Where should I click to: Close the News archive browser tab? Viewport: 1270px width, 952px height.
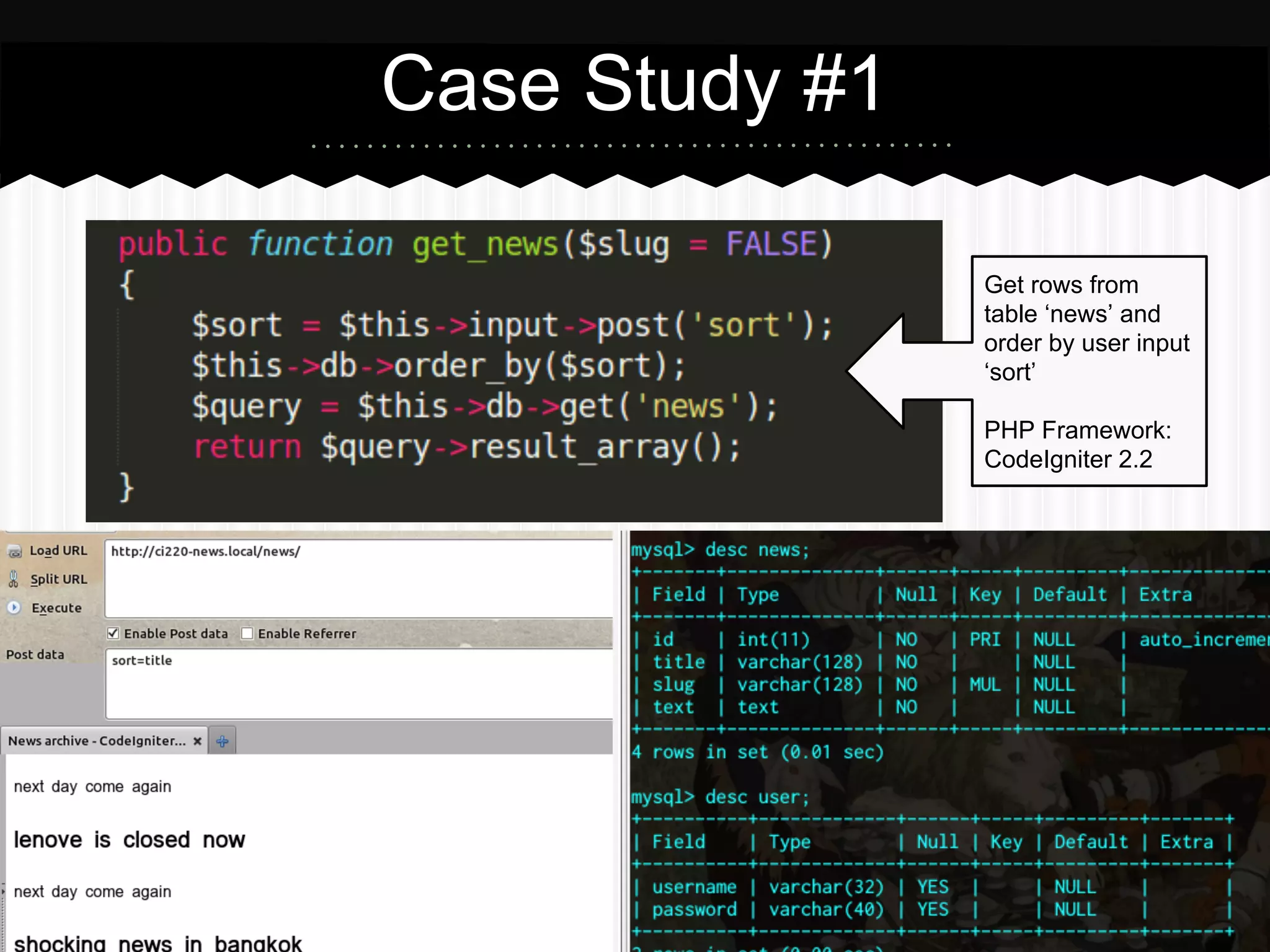point(197,741)
